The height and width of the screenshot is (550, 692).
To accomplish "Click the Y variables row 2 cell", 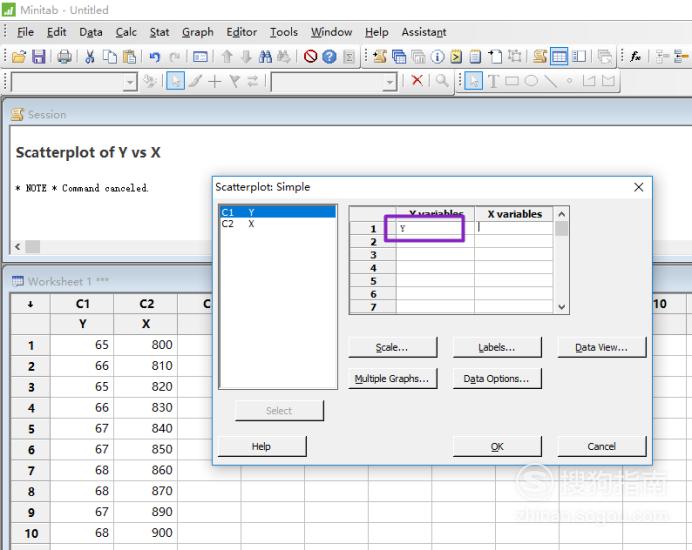I will tap(435, 241).
